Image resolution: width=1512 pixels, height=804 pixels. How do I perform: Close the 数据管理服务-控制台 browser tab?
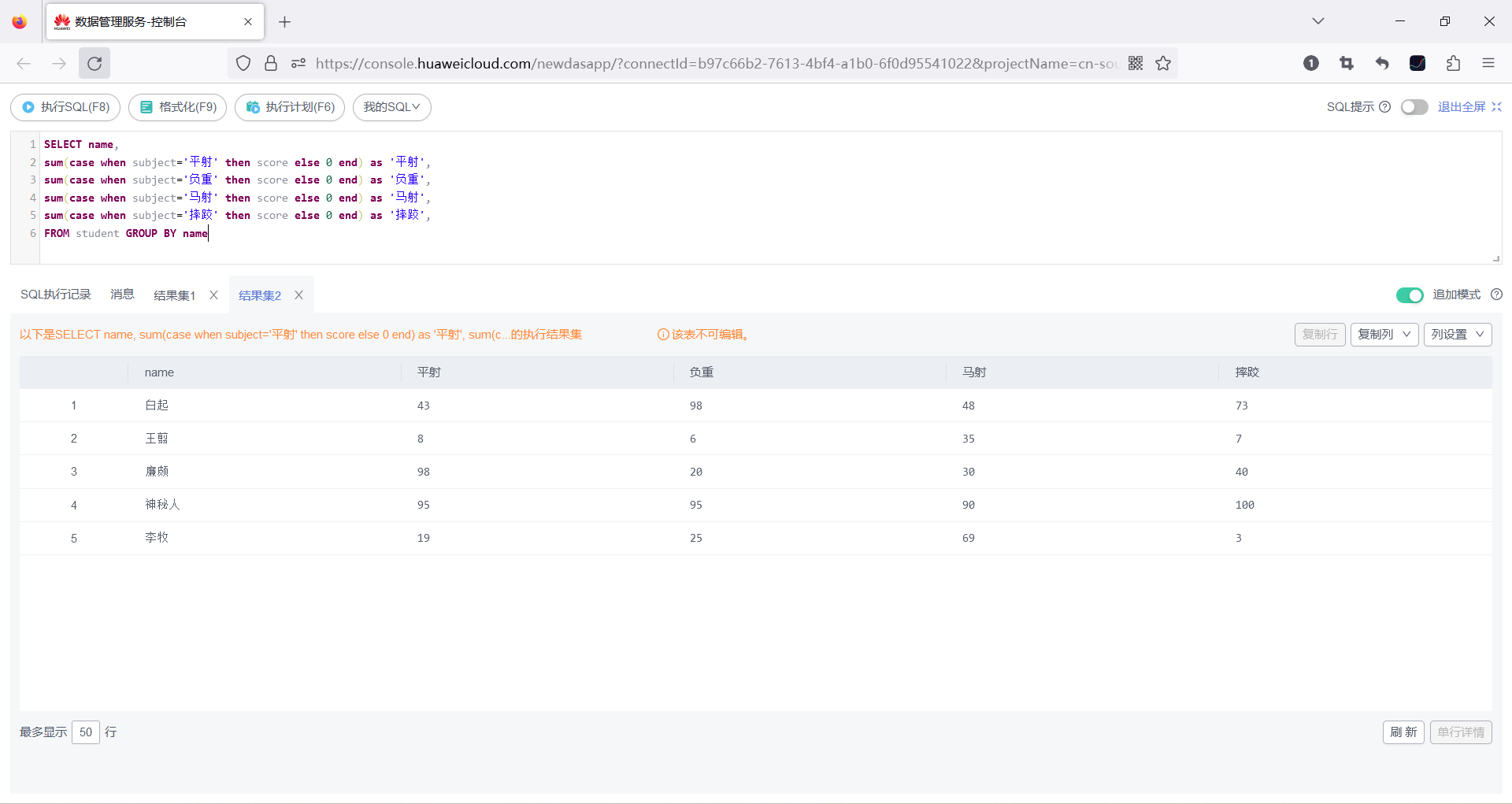(x=248, y=22)
